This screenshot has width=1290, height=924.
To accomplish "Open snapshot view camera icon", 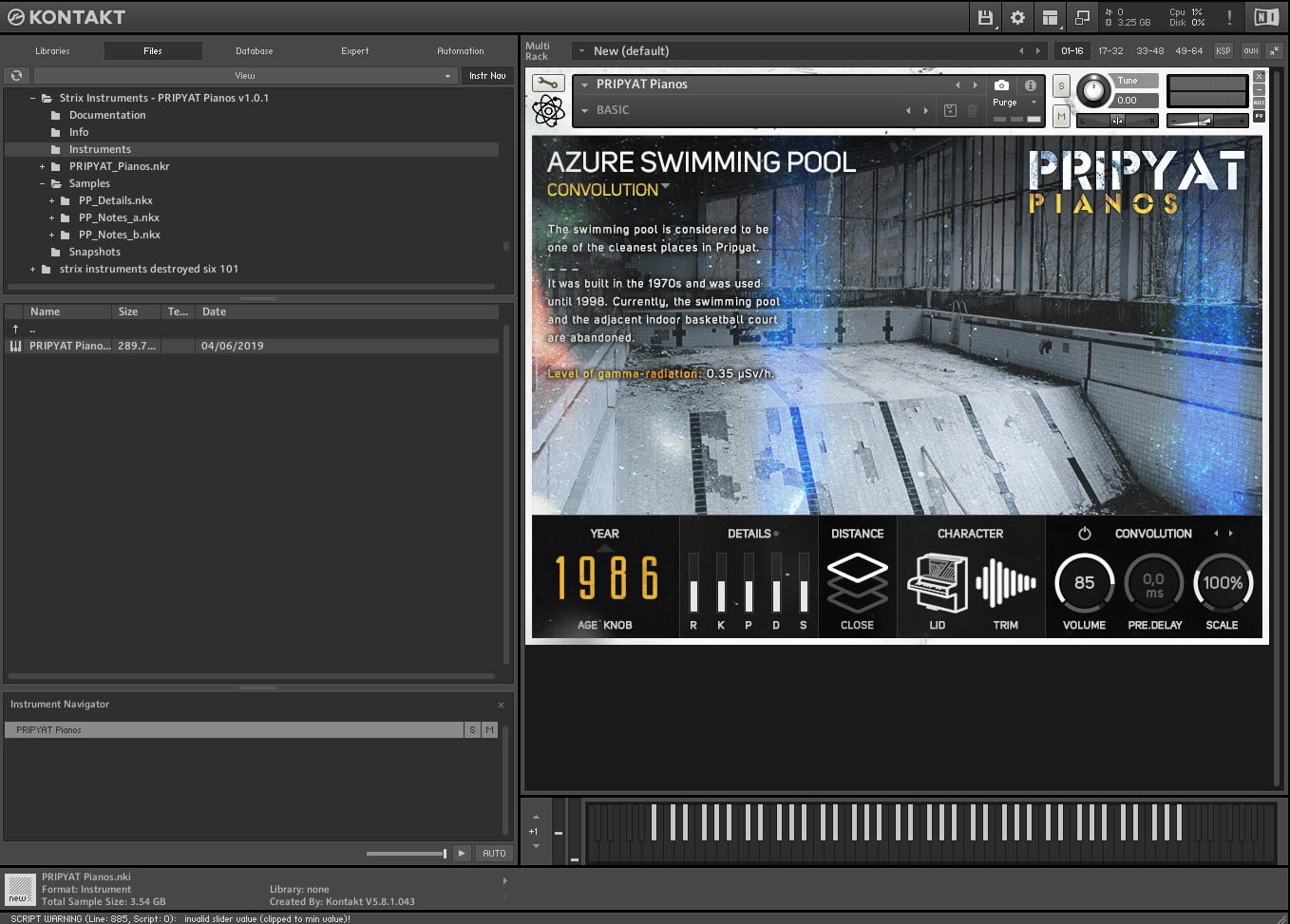I will (1001, 85).
